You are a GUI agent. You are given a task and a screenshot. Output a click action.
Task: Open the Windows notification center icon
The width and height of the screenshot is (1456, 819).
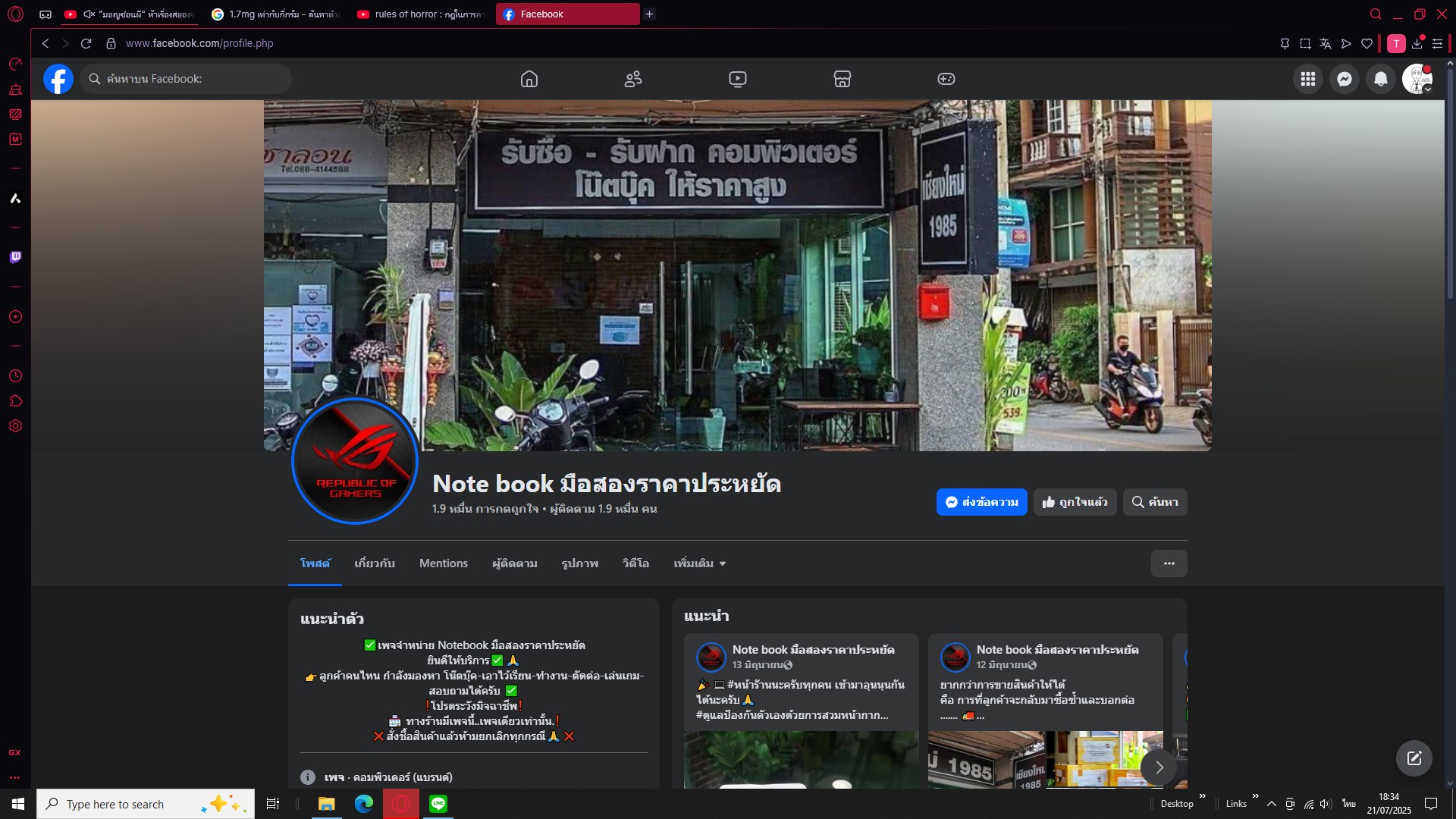point(1431,804)
